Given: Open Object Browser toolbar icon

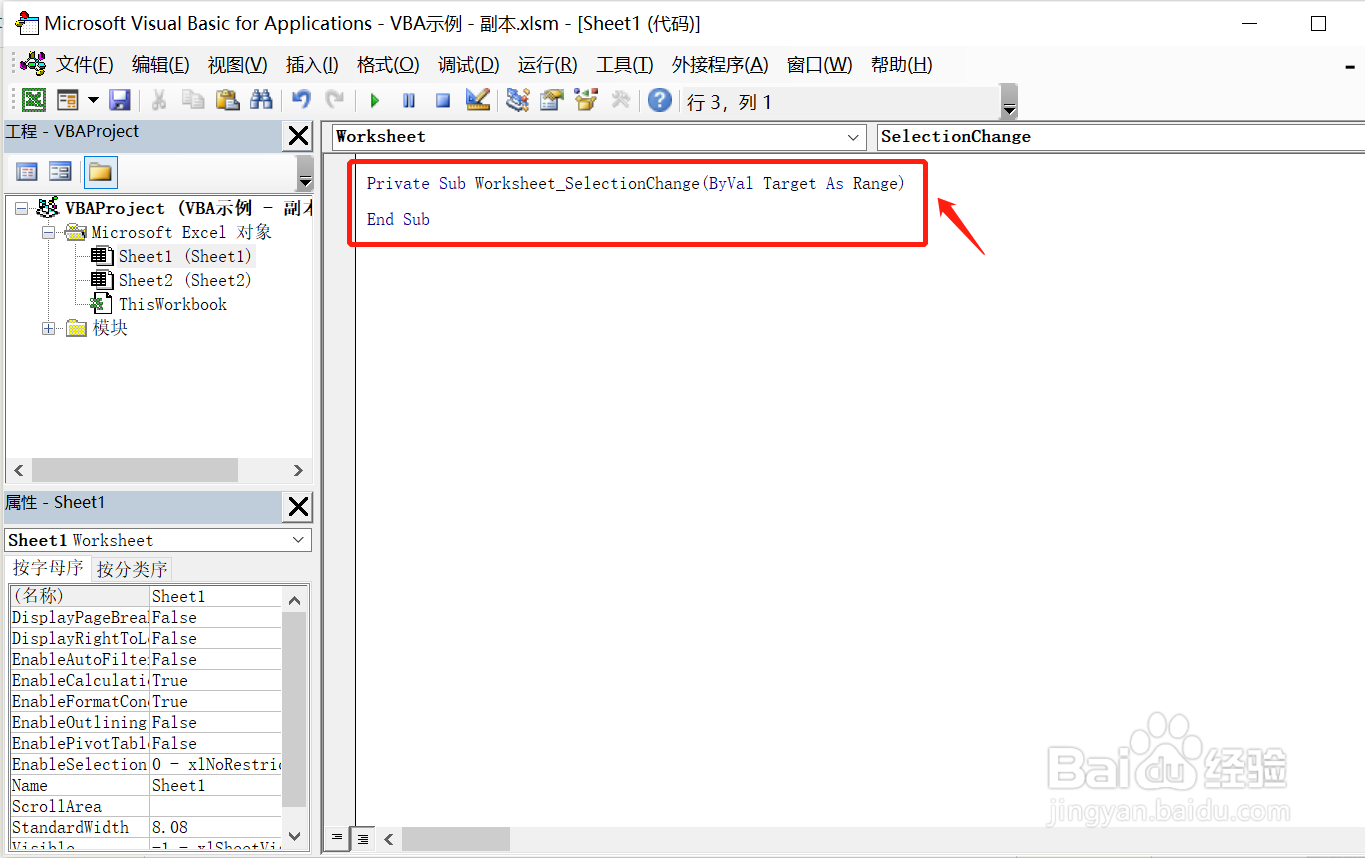Looking at the screenshot, I should click(586, 100).
